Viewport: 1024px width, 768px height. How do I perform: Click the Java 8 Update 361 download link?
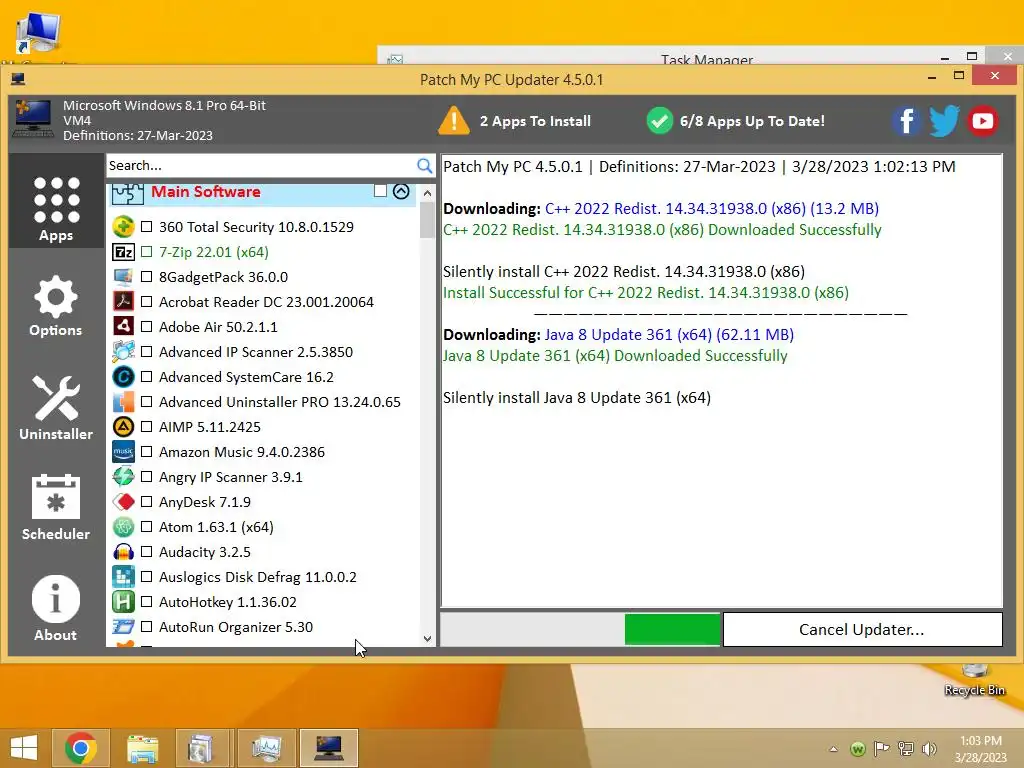coord(669,334)
